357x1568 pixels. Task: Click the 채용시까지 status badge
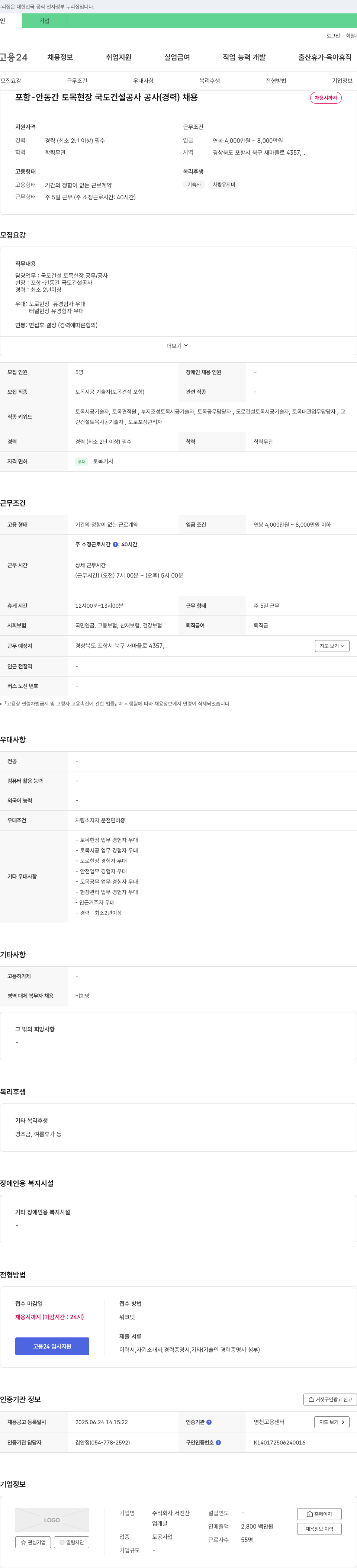coord(326,98)
